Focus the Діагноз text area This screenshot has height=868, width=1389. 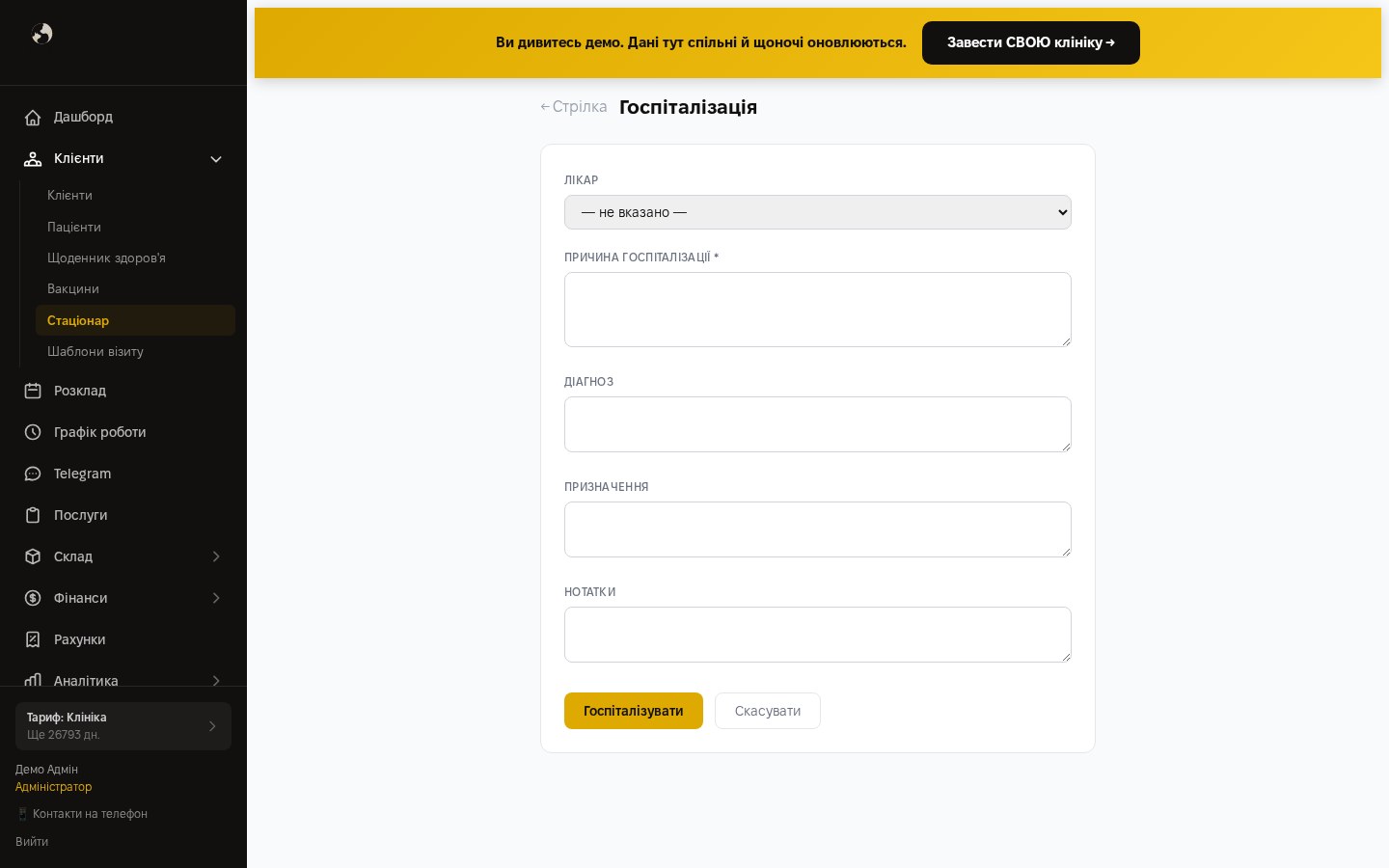818,424
